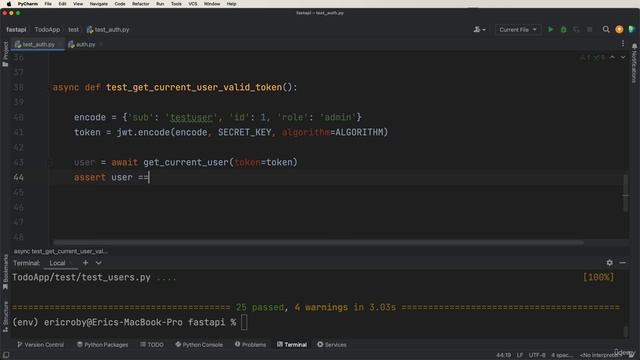Jump to next highlighted error arrow
This screenshot has height=360, width=640.
coord(623,58)
